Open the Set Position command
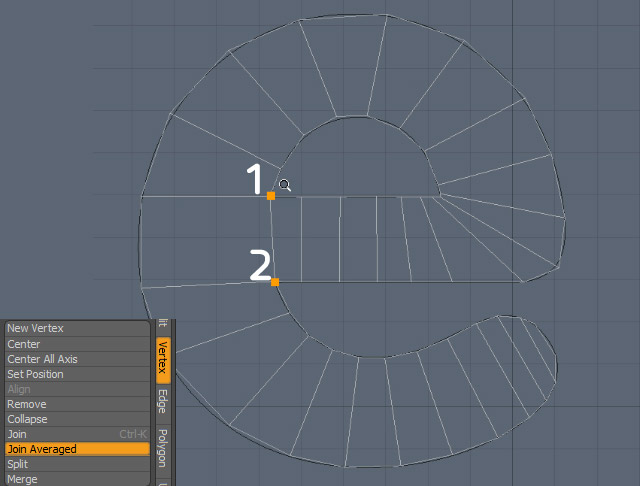 pos(78,374)
